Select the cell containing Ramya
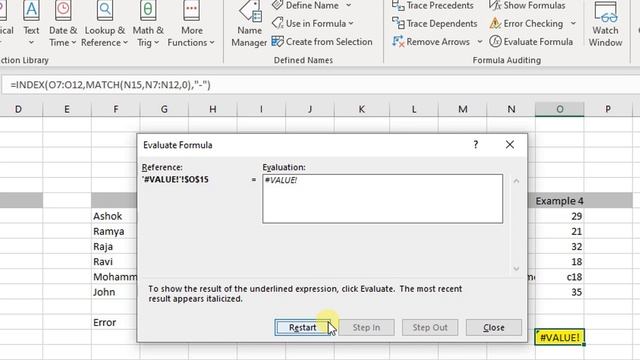 pyautogui.click(x=115, y=231)
